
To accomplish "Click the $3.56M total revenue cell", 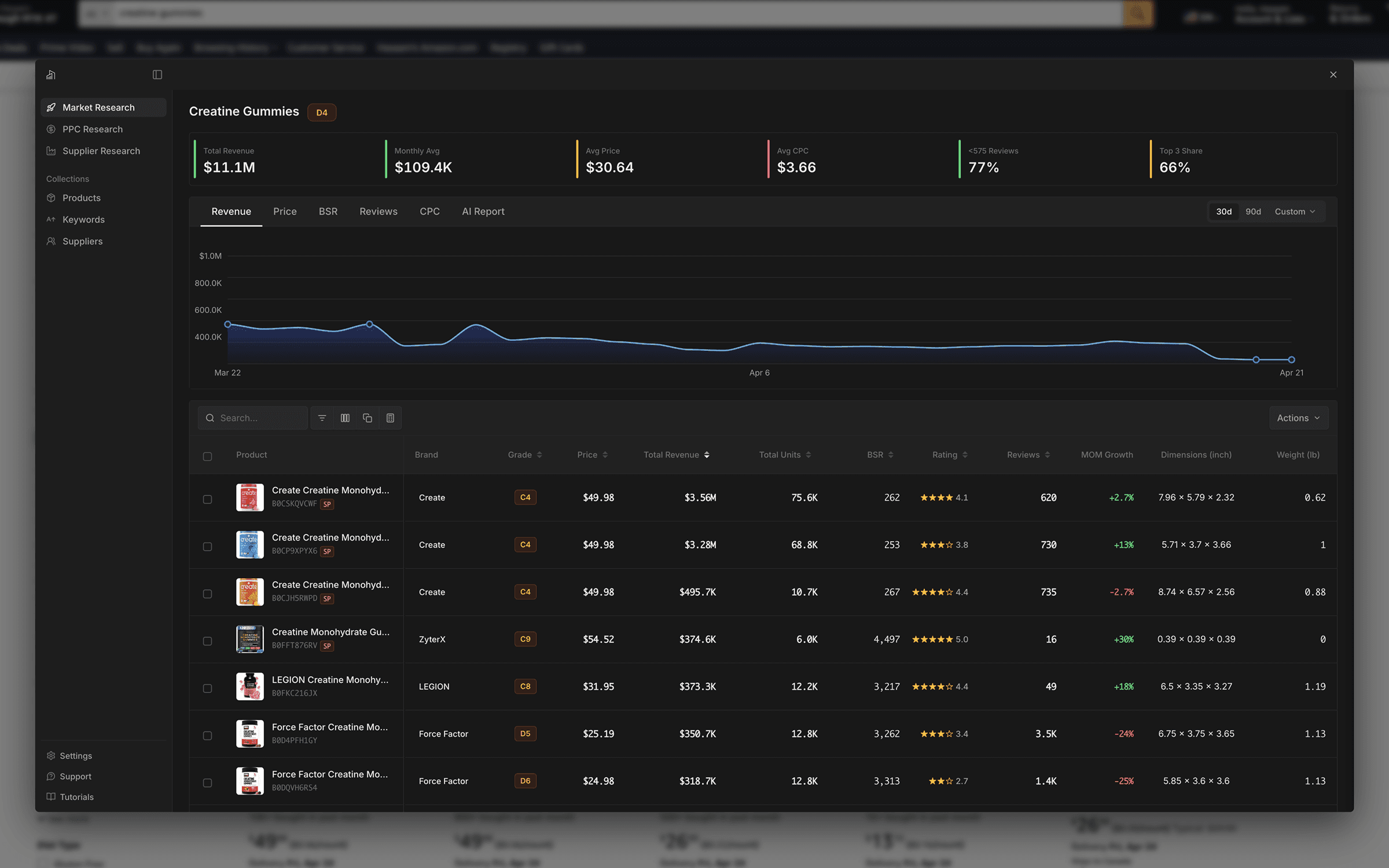I will coord(700,498).
